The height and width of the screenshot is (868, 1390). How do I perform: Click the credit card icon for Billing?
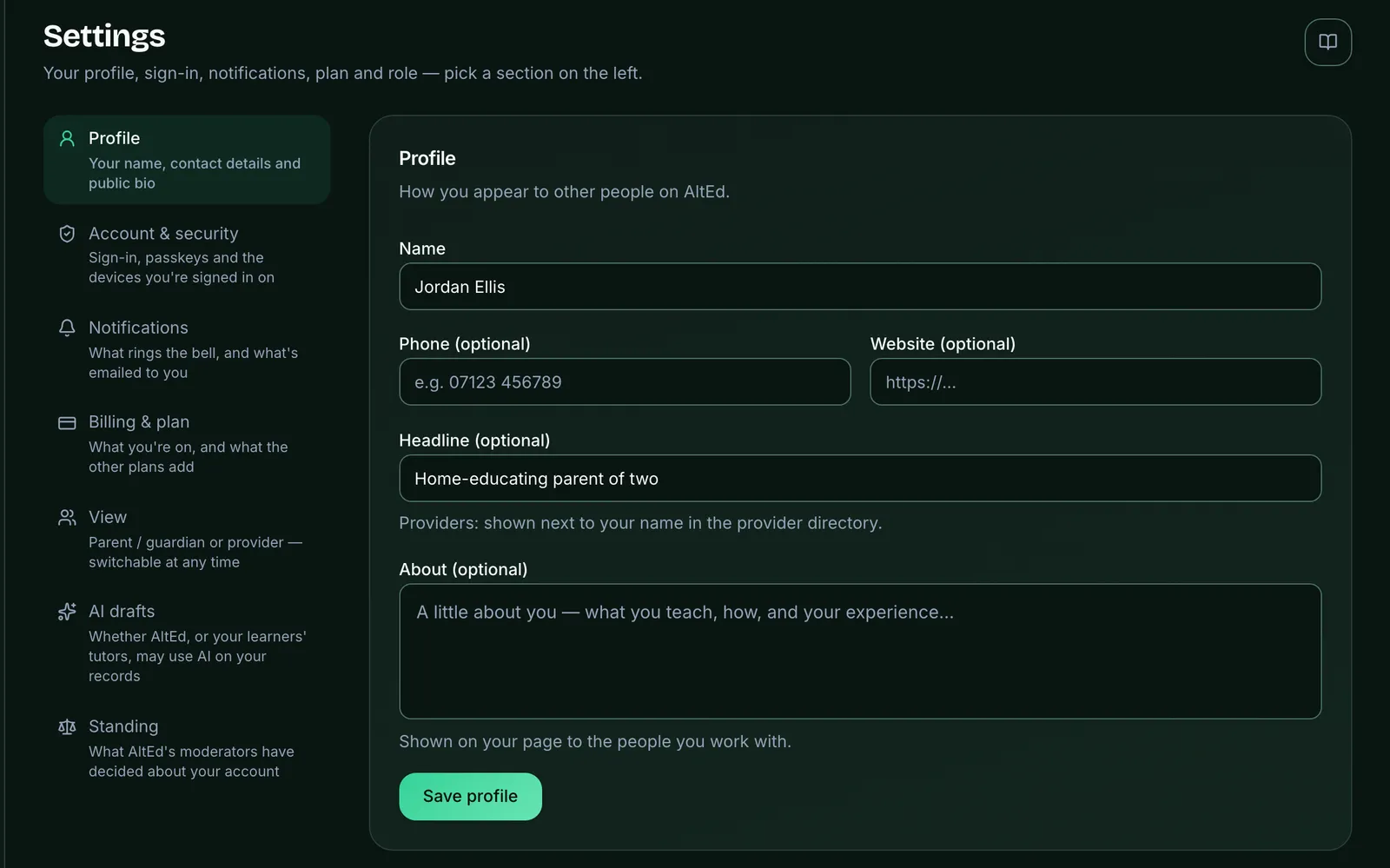coord(67,422)
